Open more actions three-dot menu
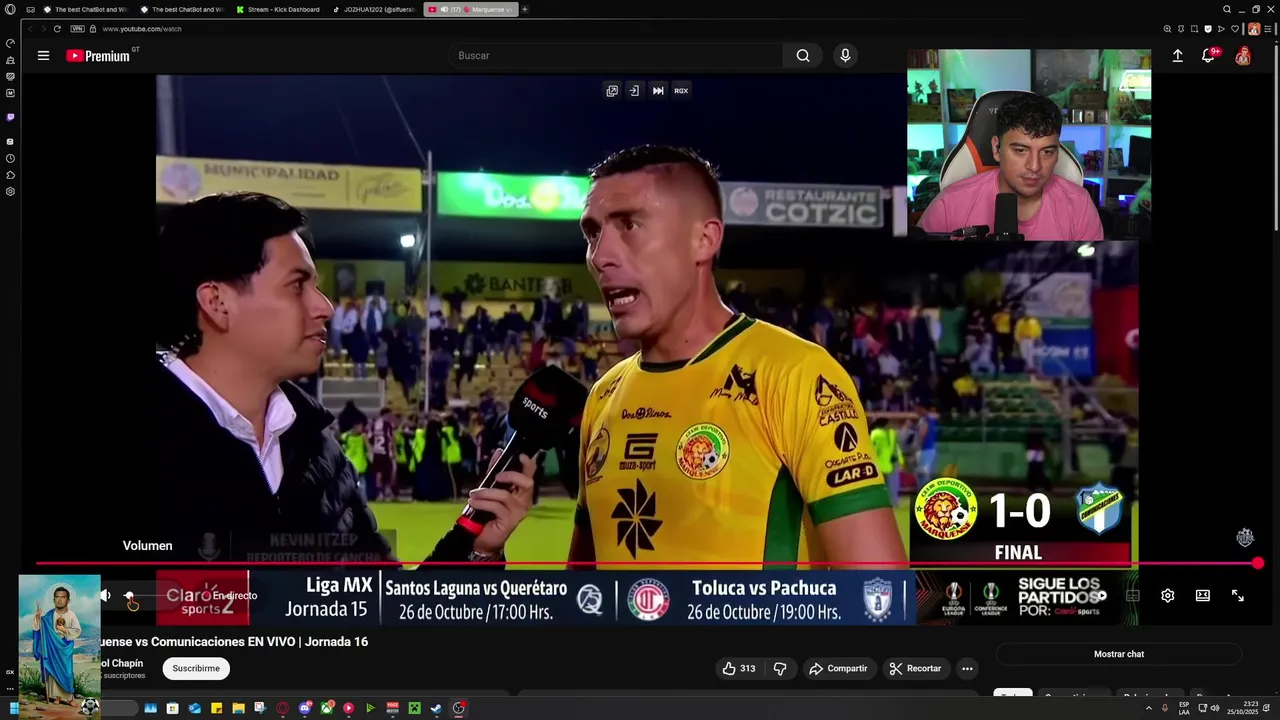Viewport: 1280px width, 720px height. 967,668
